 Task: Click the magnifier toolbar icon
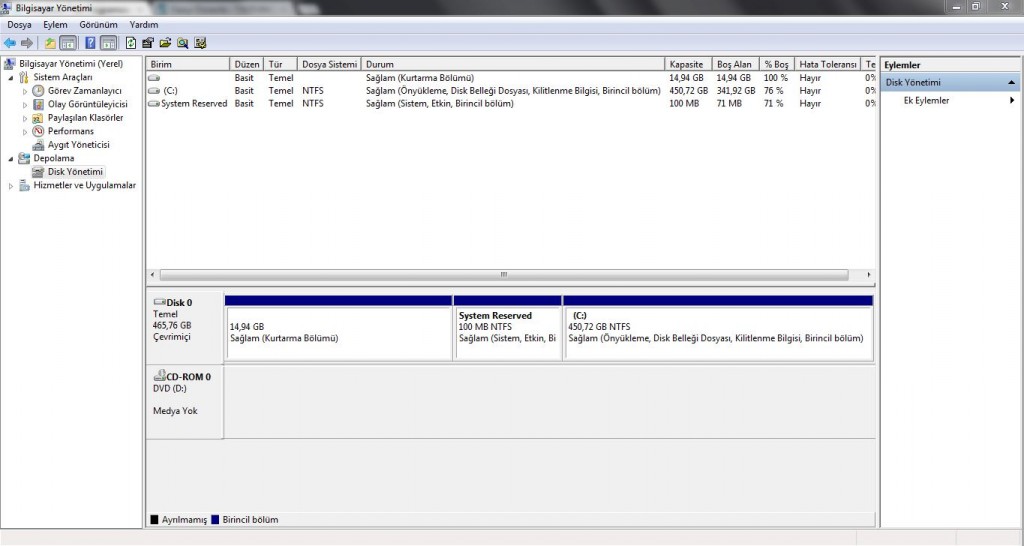[x=183, y=43]
